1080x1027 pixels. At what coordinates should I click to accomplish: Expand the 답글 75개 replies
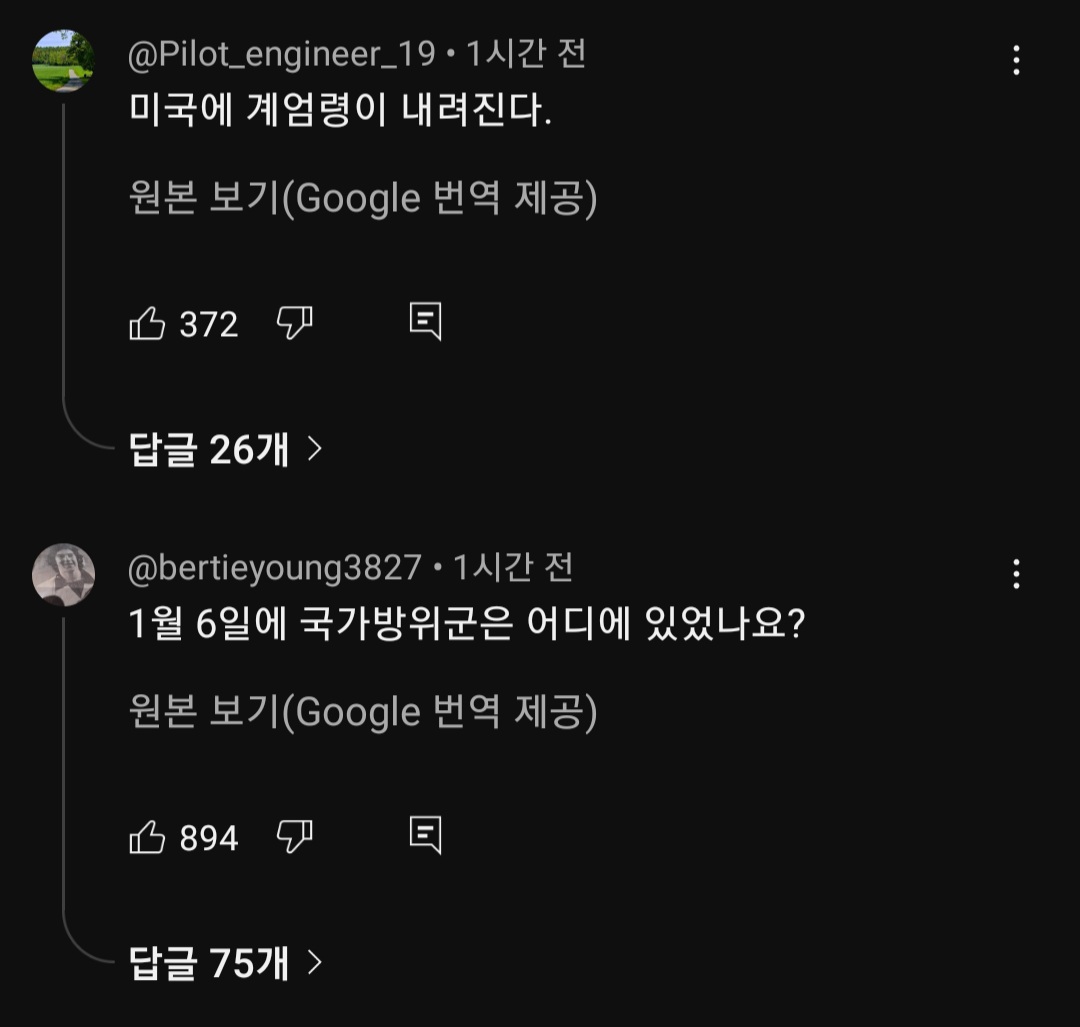[225, 963]
